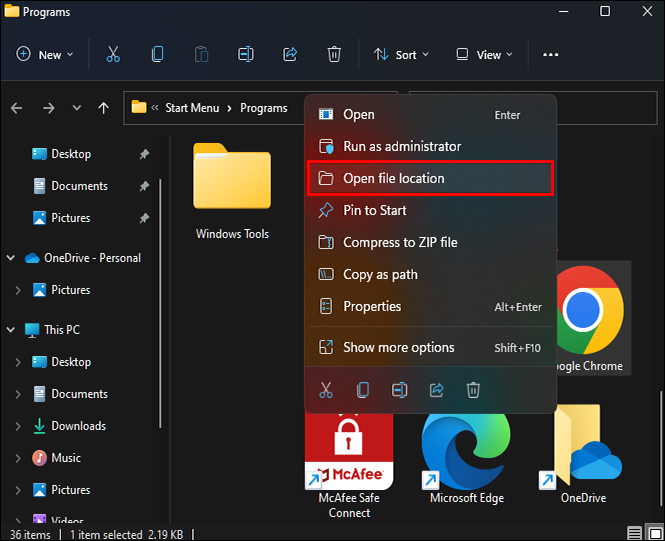Click the Up directory arrow button
Image resolution: width=665 pixels, height=541 pixels.
pyautogui.click(x=103, y=108)
